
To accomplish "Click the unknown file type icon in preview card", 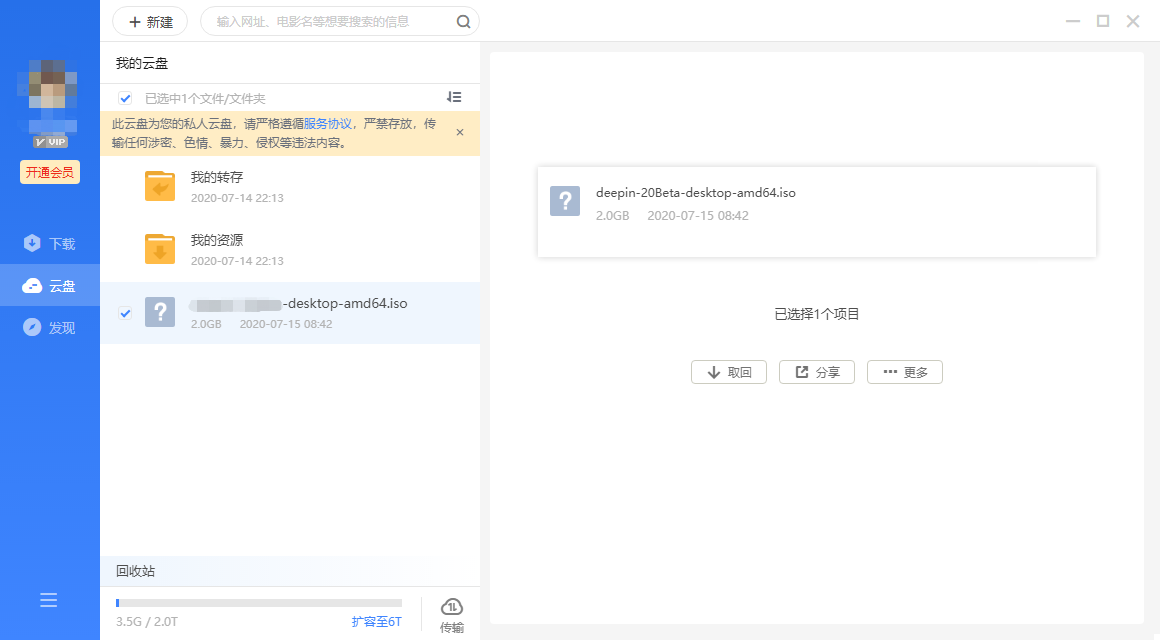I will tap(565, 200).
